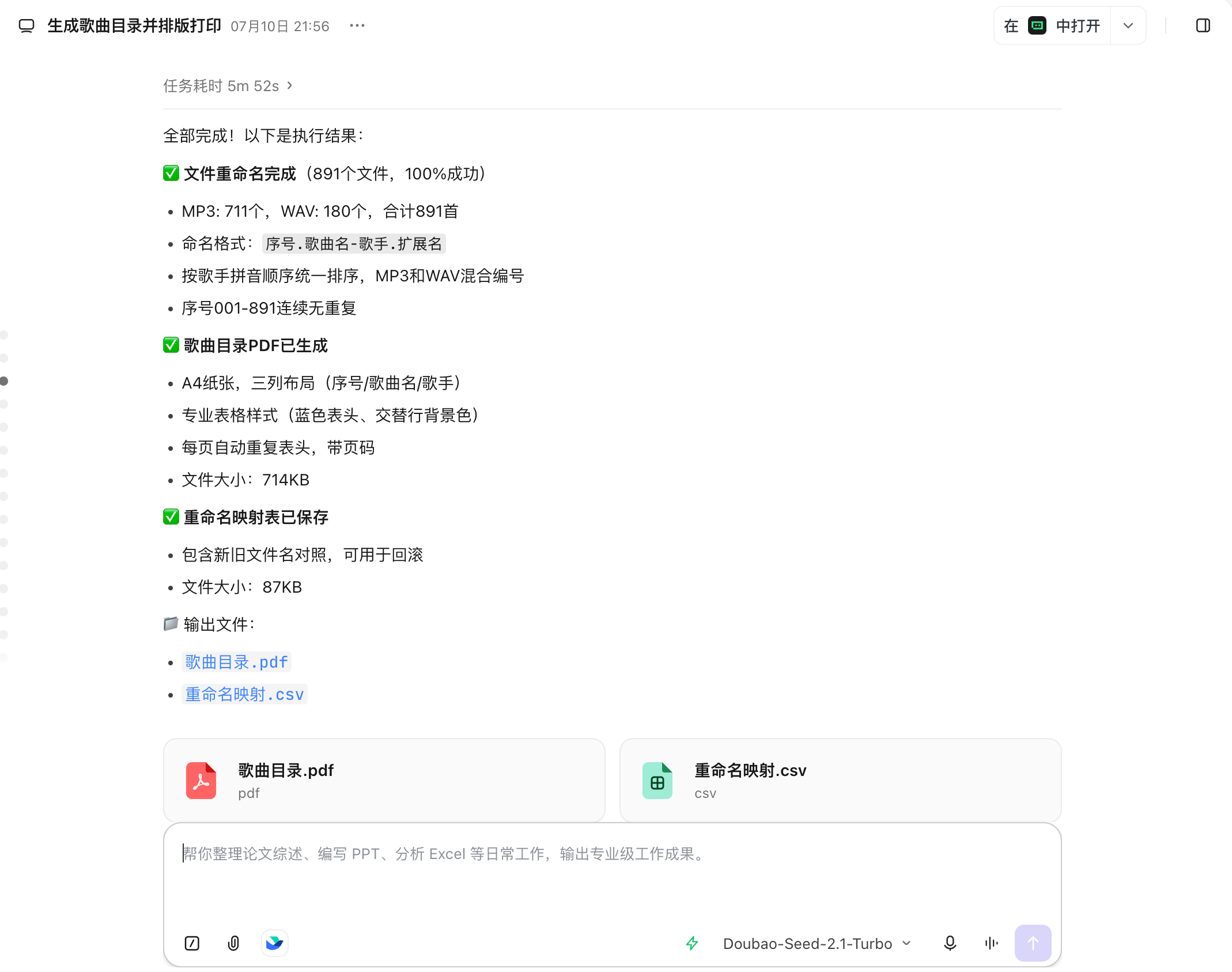1232x972 pixels.
Task: Click the 文件重命名完成 heading
Action: pyautogui.click(x=240, y=174)
